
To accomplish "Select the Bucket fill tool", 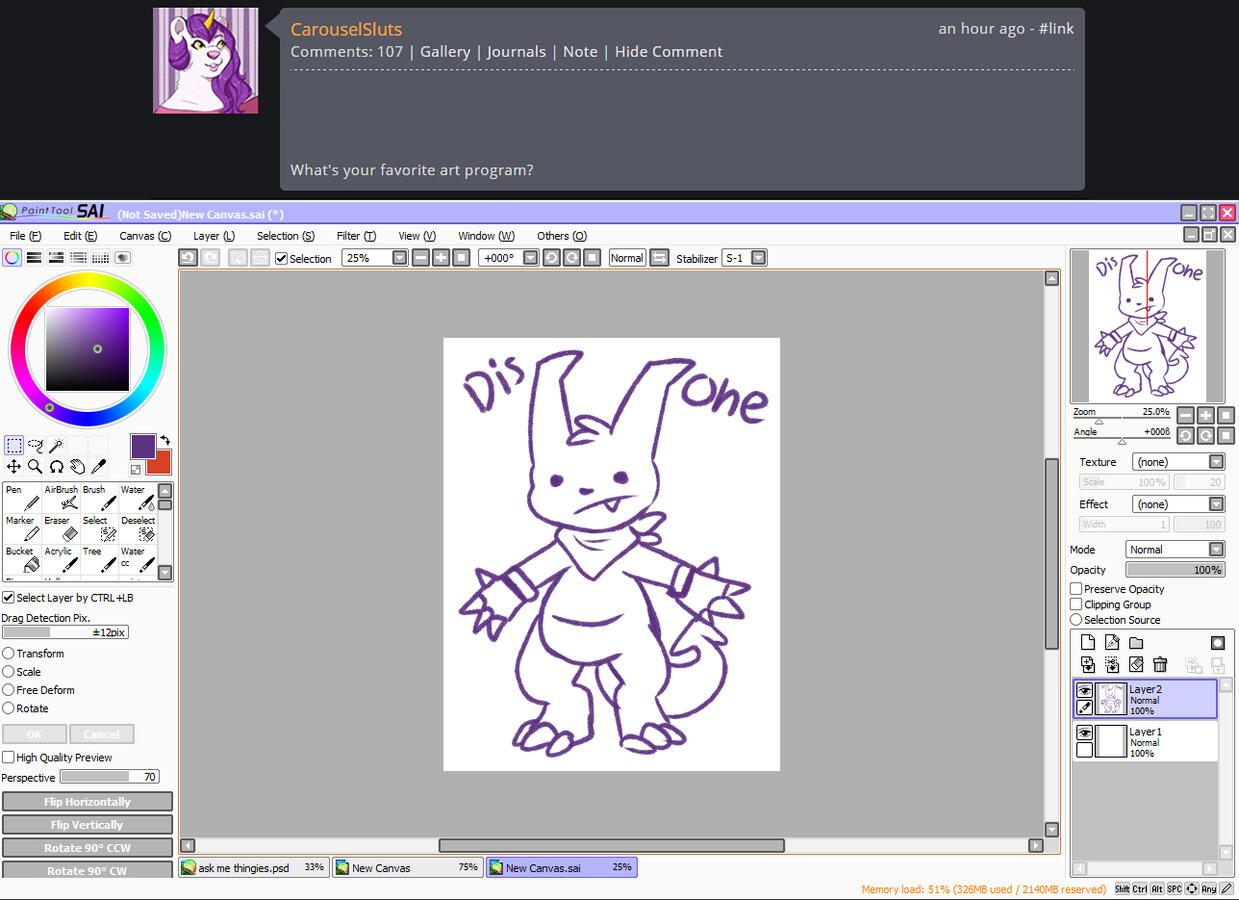I will tap(22, 559).
